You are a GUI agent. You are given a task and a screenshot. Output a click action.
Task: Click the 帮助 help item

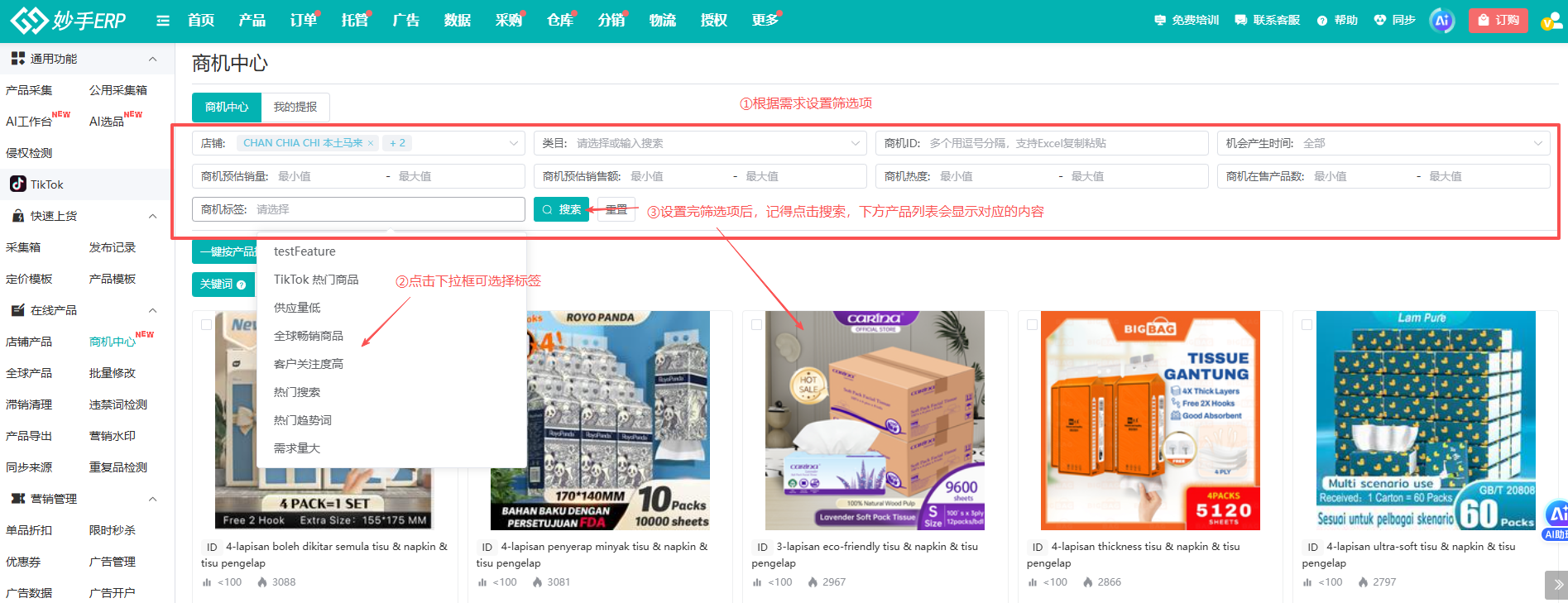coord(1337,20)
